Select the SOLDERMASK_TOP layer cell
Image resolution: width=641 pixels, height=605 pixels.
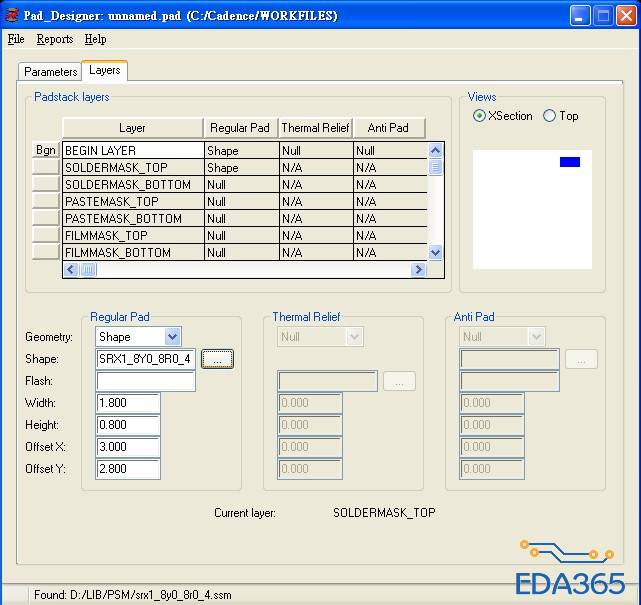[x=133, y=168]
